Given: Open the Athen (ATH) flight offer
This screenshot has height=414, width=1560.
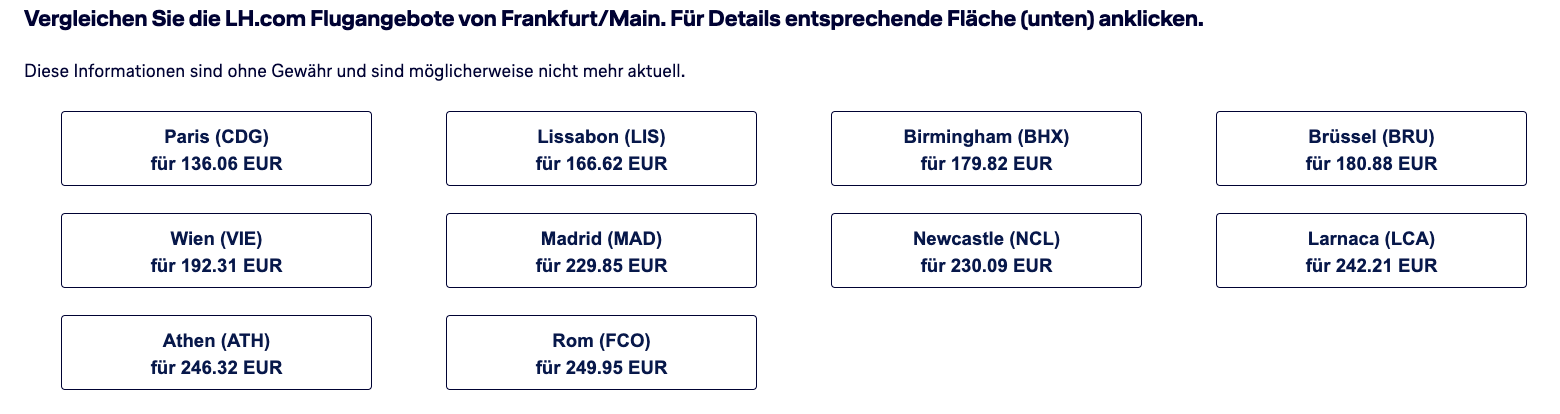Looking at the screenshot, I should tap(216, 352).
